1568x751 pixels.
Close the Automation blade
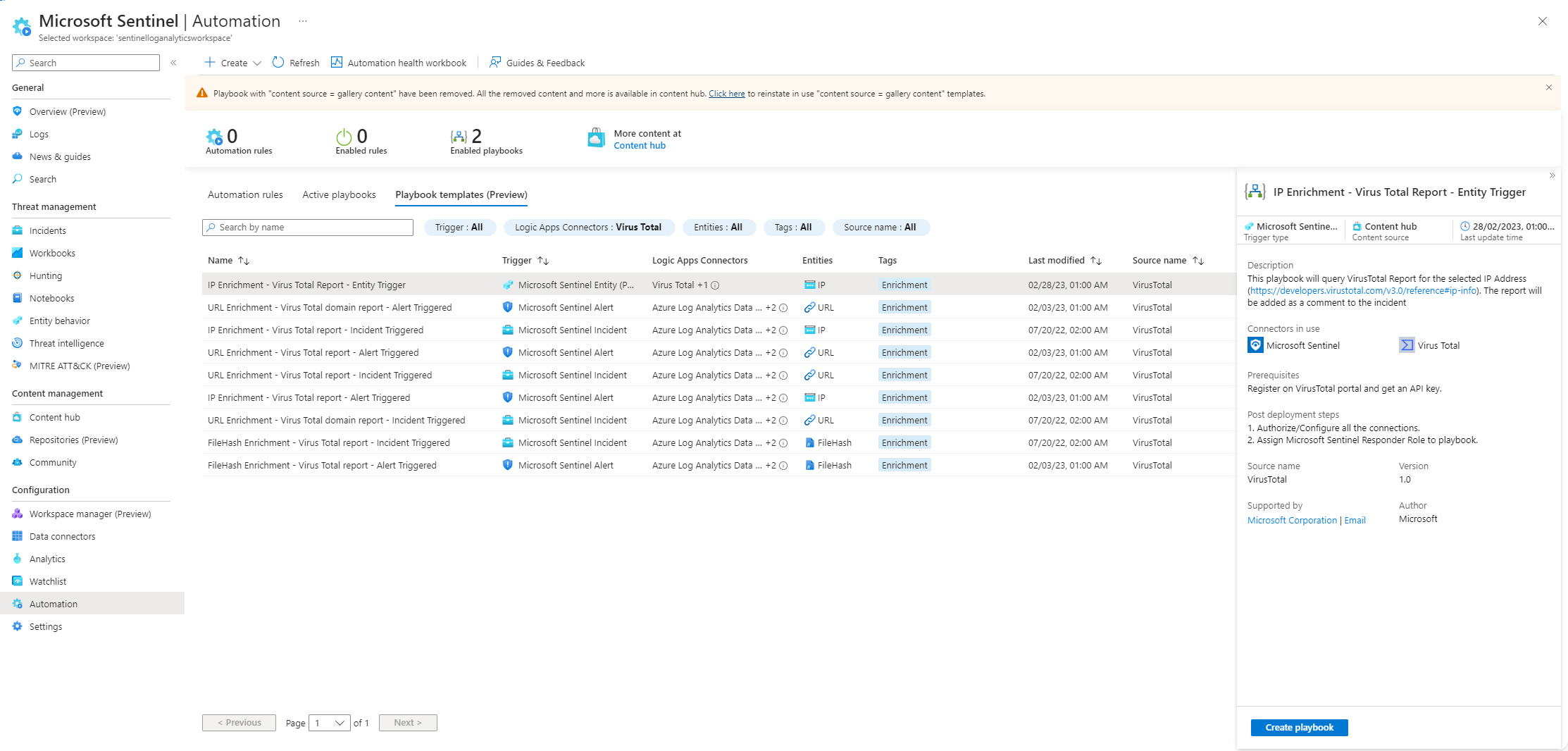click(1543, 21)
